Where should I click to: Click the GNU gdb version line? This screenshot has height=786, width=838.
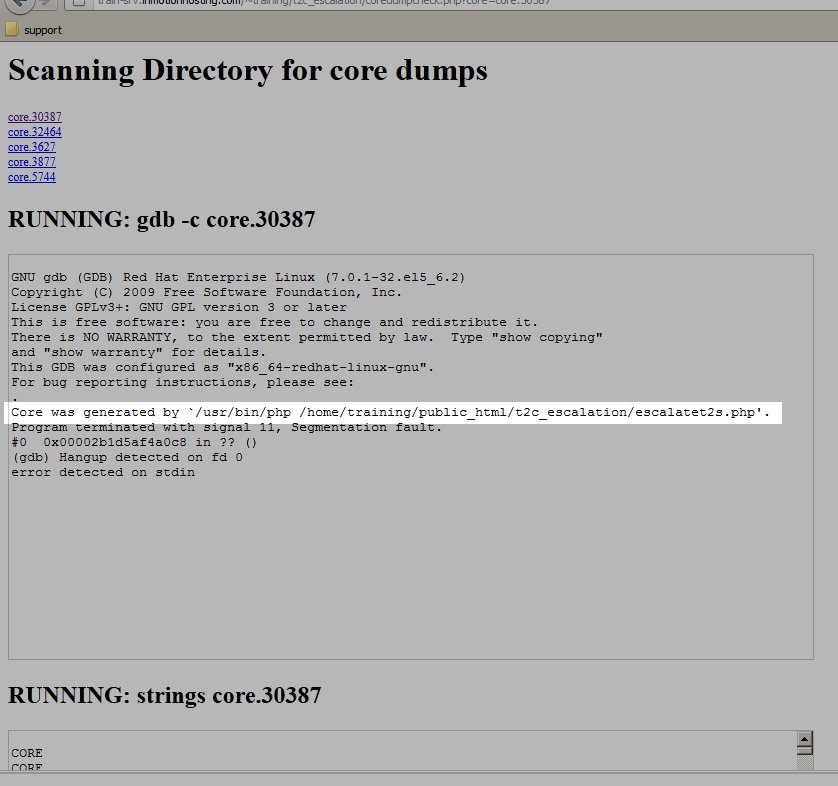238,277
